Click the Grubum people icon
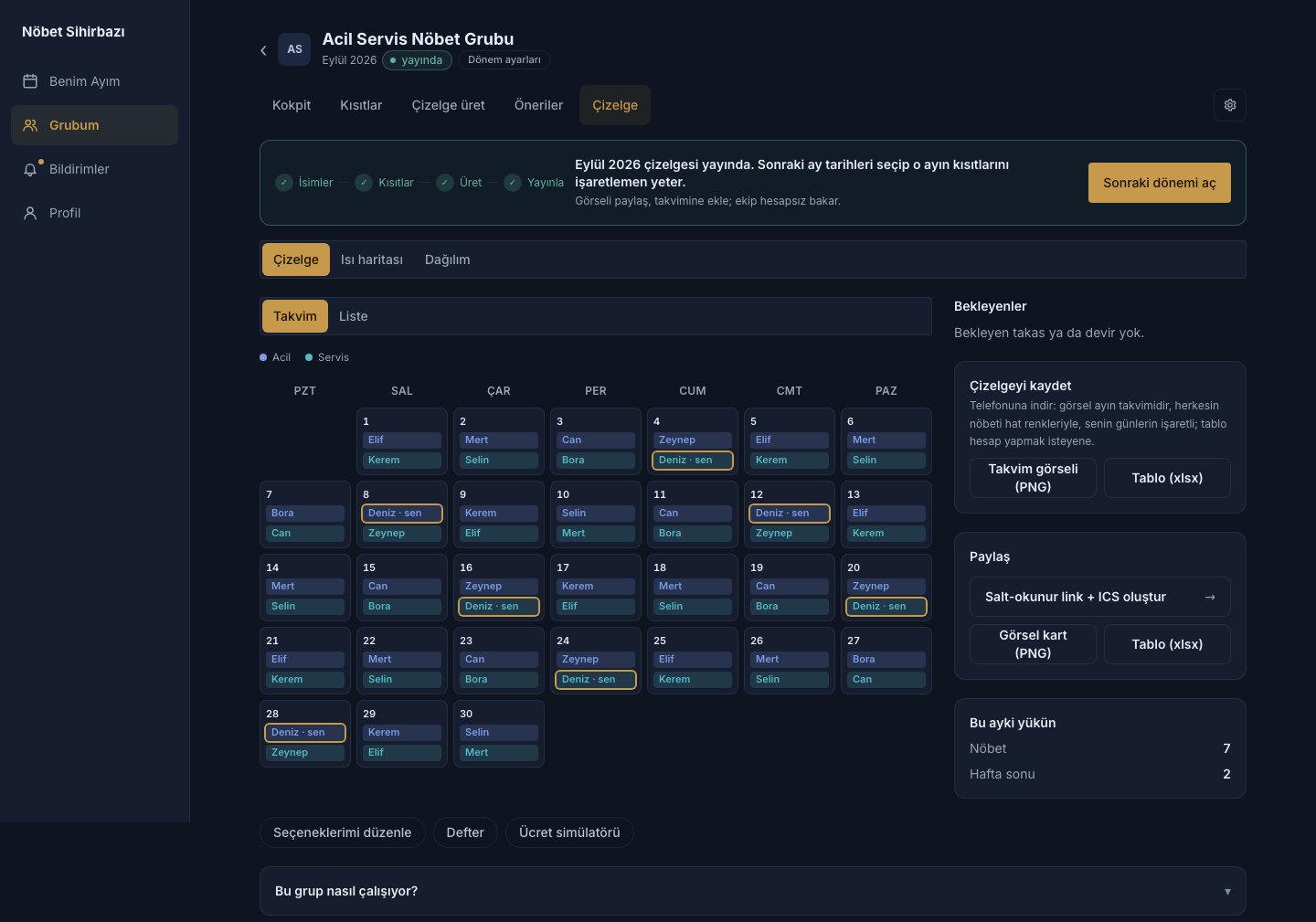Viewport: 1316px width, 922px height. 30,125
